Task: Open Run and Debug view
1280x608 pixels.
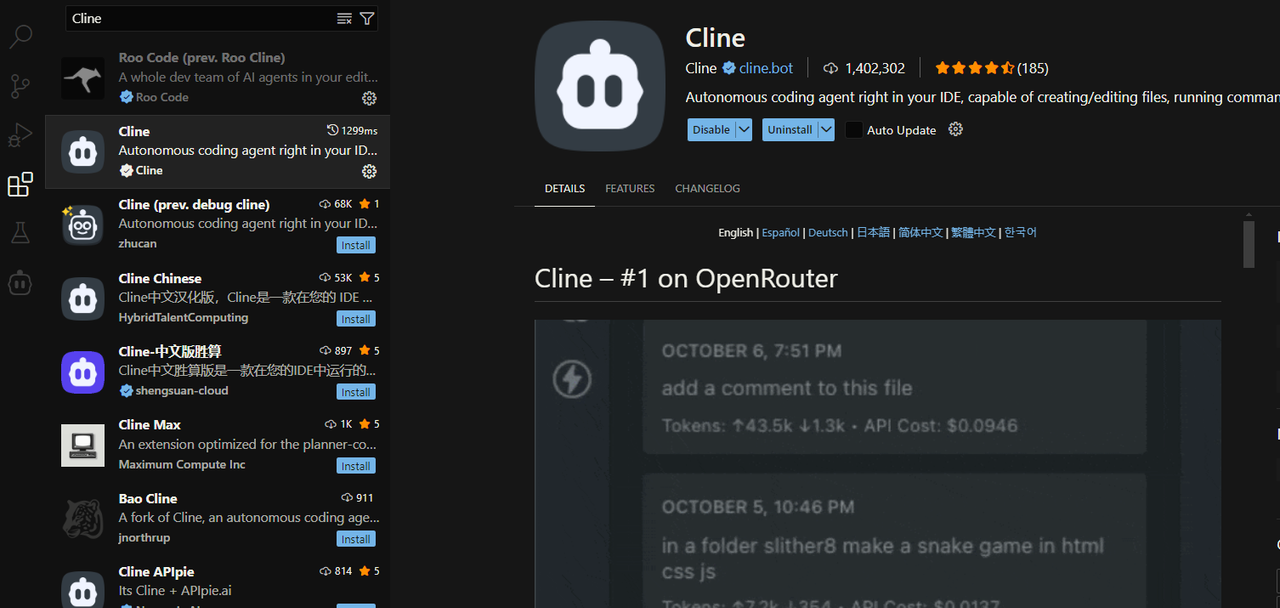Action: 20,135
